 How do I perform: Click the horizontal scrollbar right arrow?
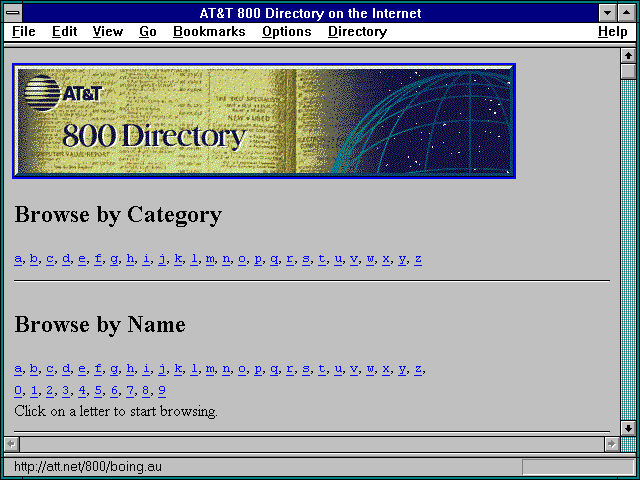(611, 444)
